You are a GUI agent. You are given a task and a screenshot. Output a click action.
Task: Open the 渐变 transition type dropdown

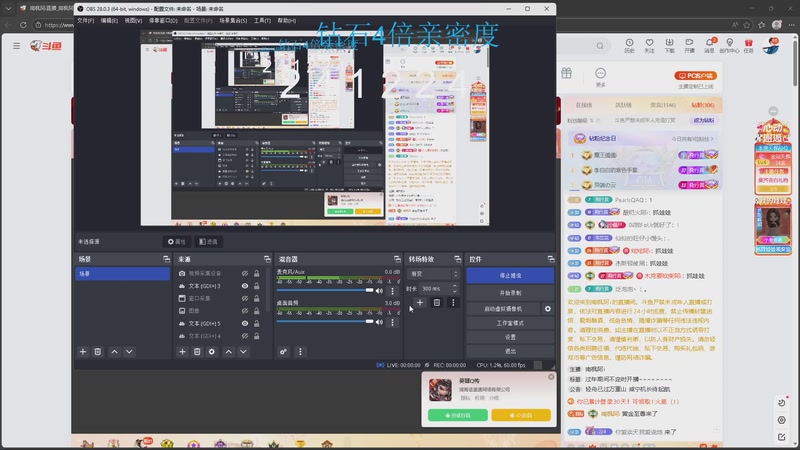pos(433,274)
